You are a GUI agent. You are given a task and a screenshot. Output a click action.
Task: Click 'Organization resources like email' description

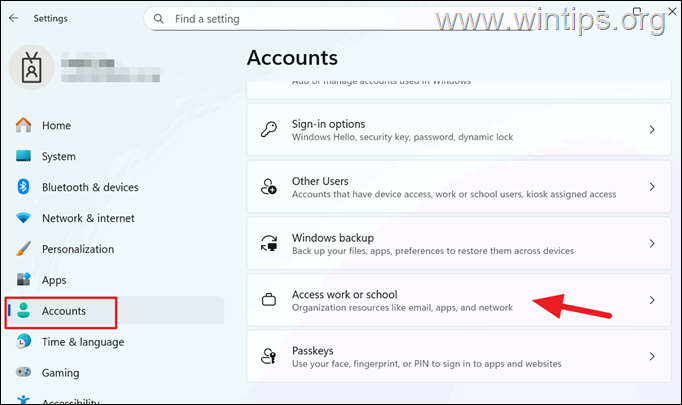[402, 308]
